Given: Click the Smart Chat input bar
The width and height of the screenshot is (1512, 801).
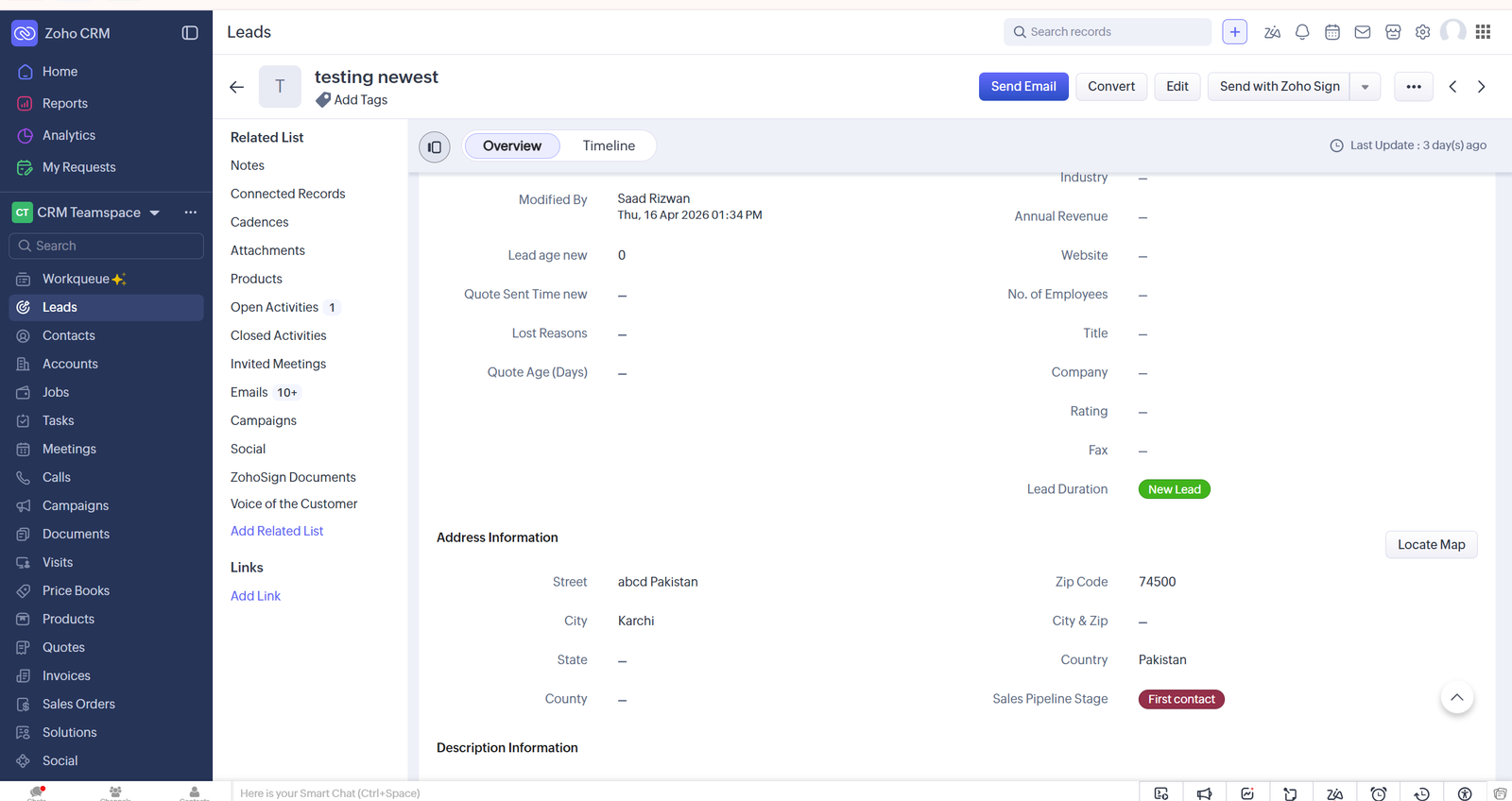Looking at the screenshot, I should [684, 792].
